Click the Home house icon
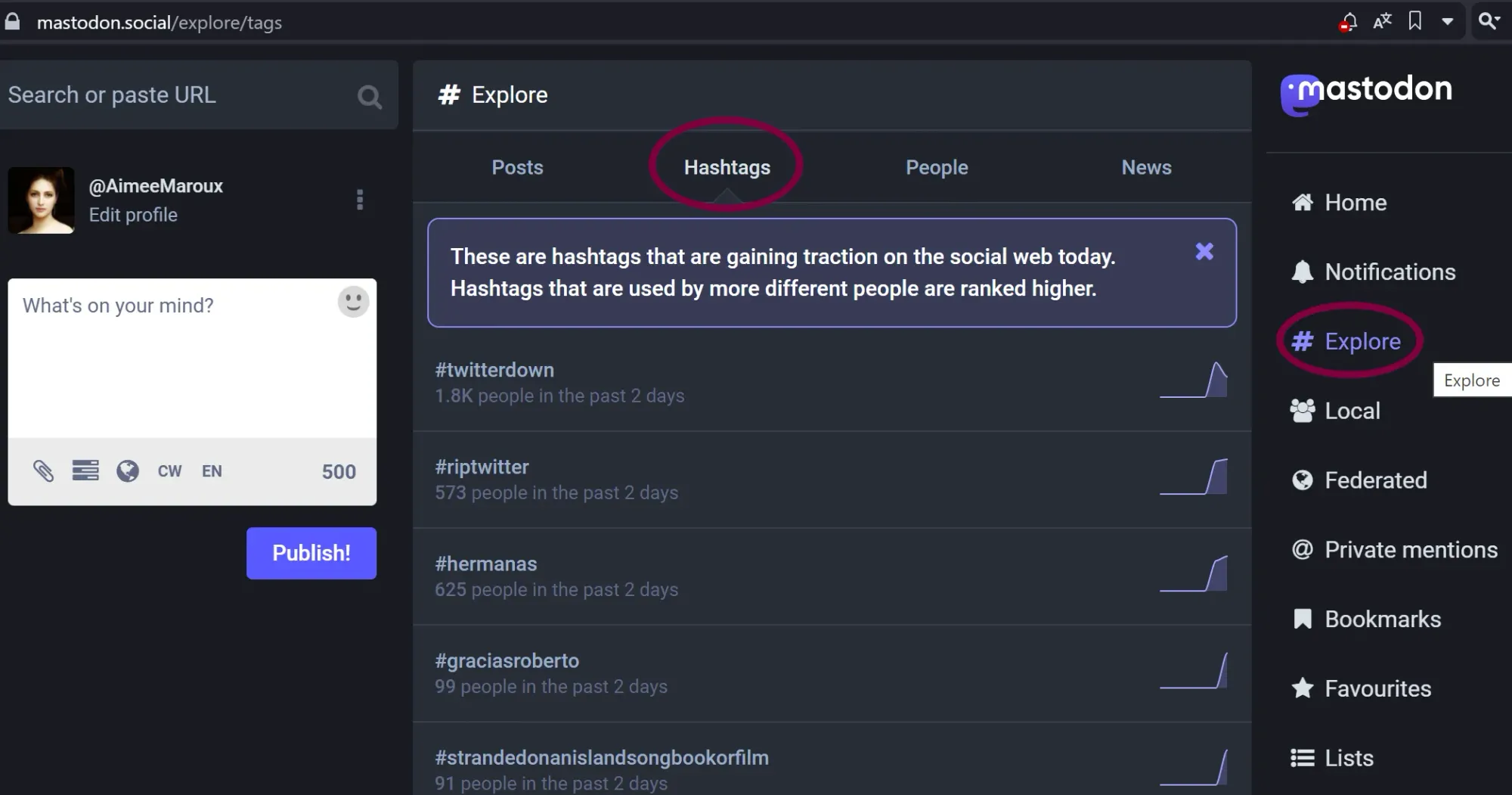Viewport: 1512px width, 795px height. pos(1303,202)
